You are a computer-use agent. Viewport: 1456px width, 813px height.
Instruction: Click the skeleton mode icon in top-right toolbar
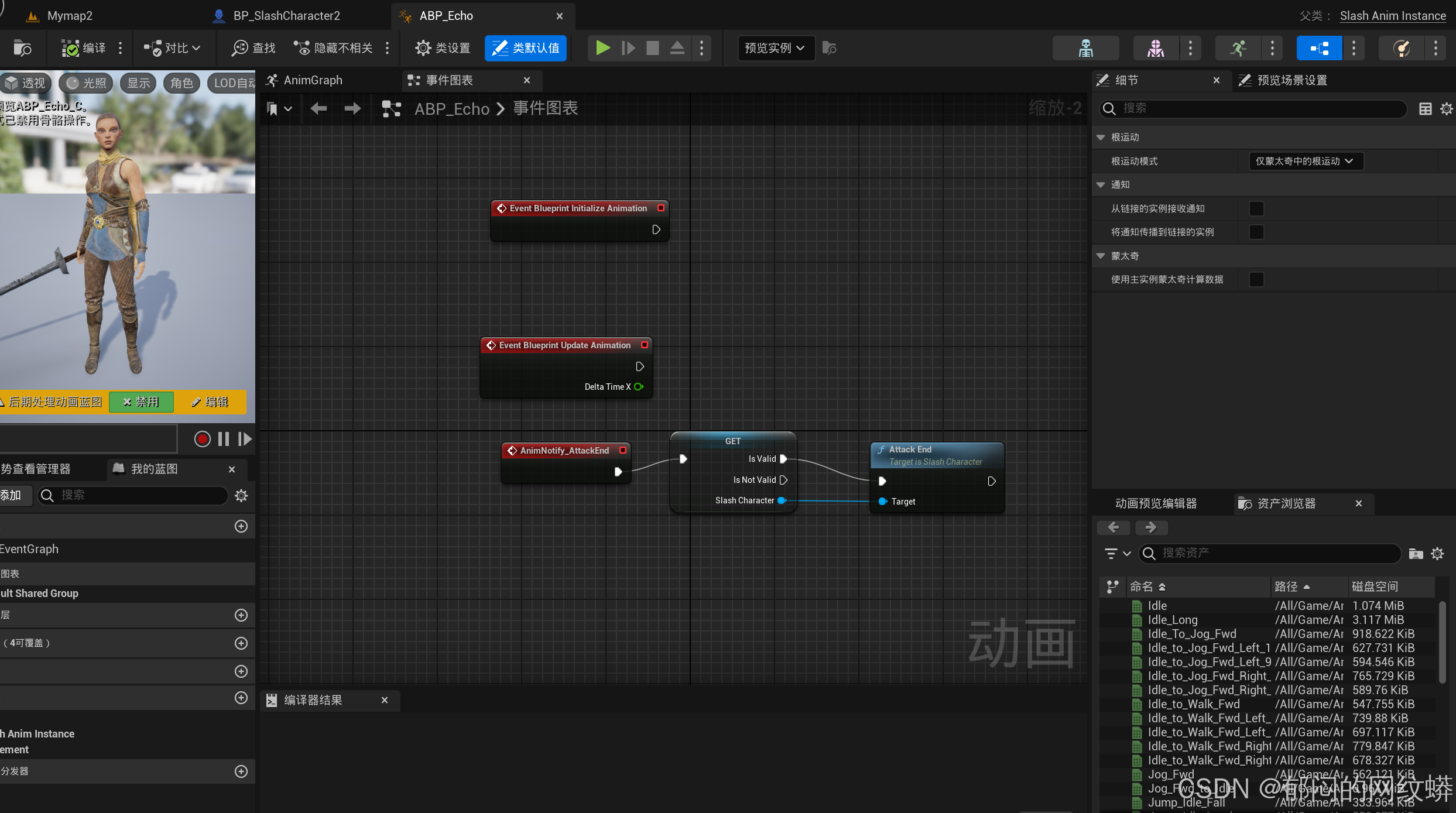(1085, 48)
